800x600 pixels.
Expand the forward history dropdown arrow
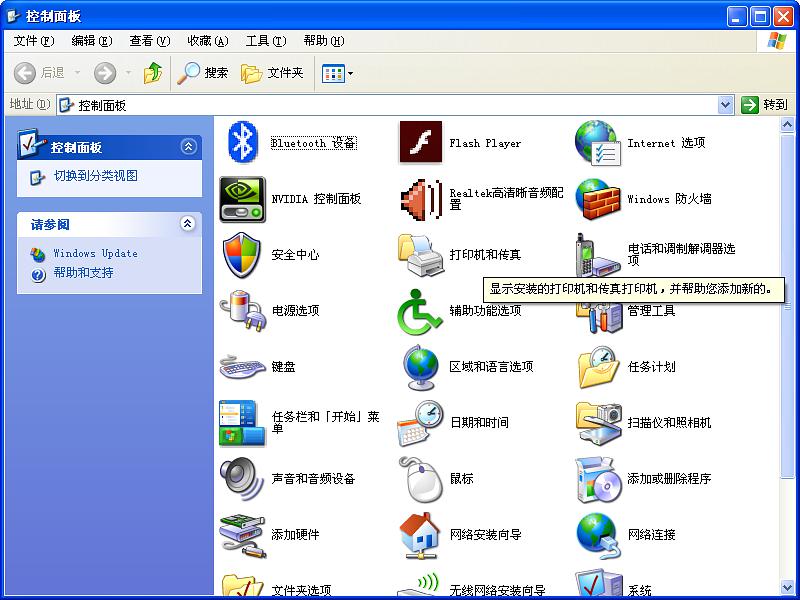(129, 73)
